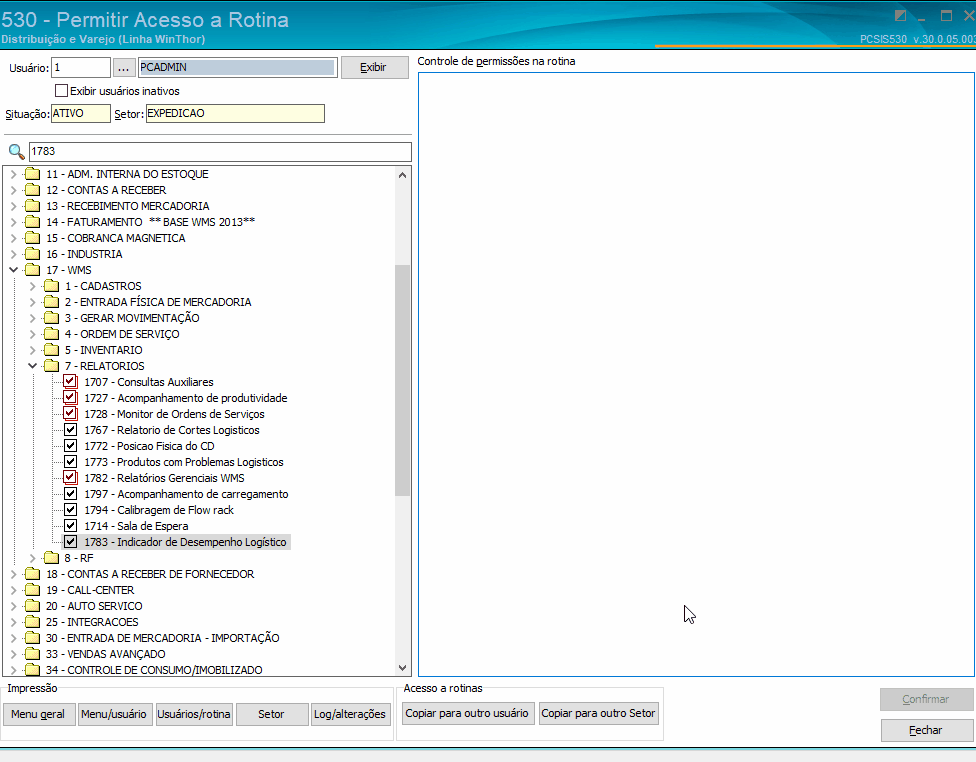
Task: Click the Setor print button
Action: [272, 714]
